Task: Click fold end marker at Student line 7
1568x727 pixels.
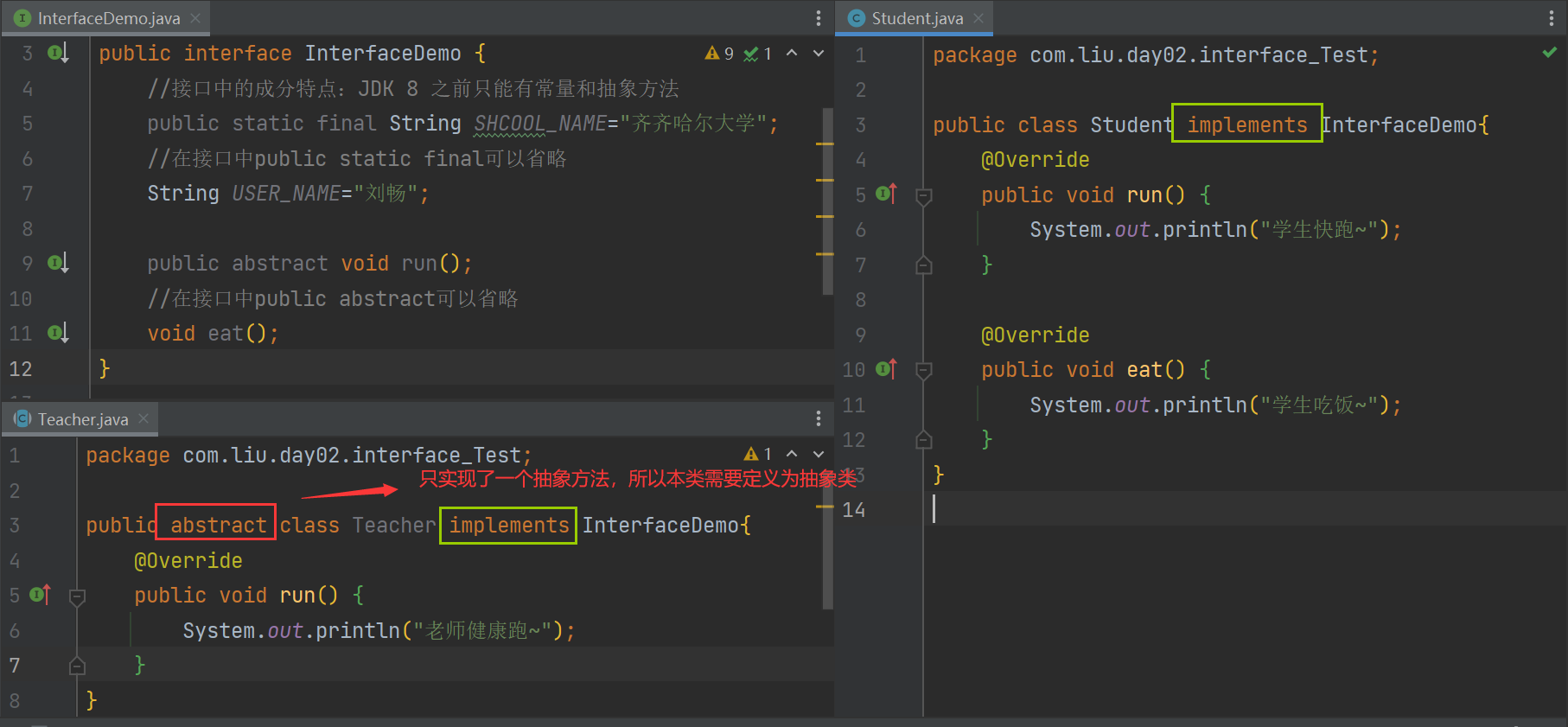Action: [x=924, y=265]
